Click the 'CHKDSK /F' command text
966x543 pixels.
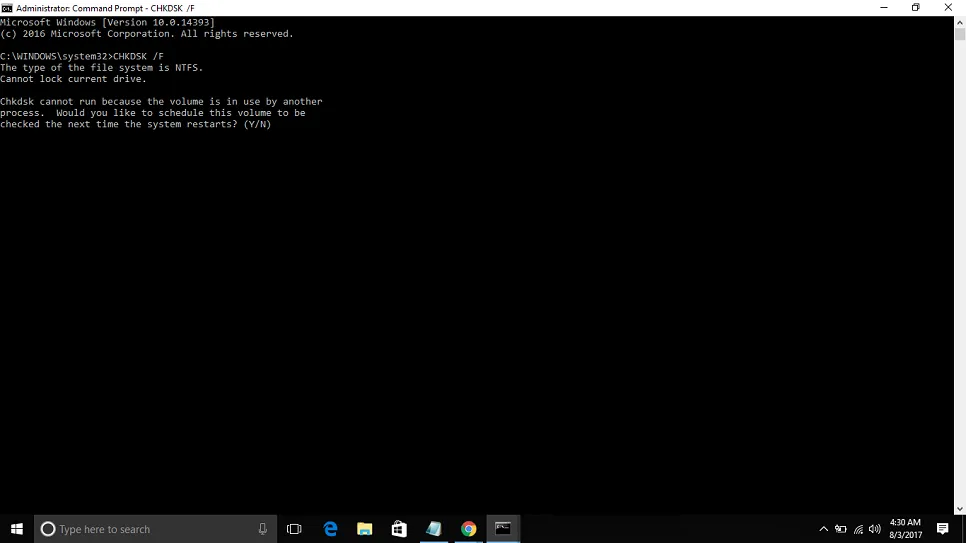(x=138, y=56)
